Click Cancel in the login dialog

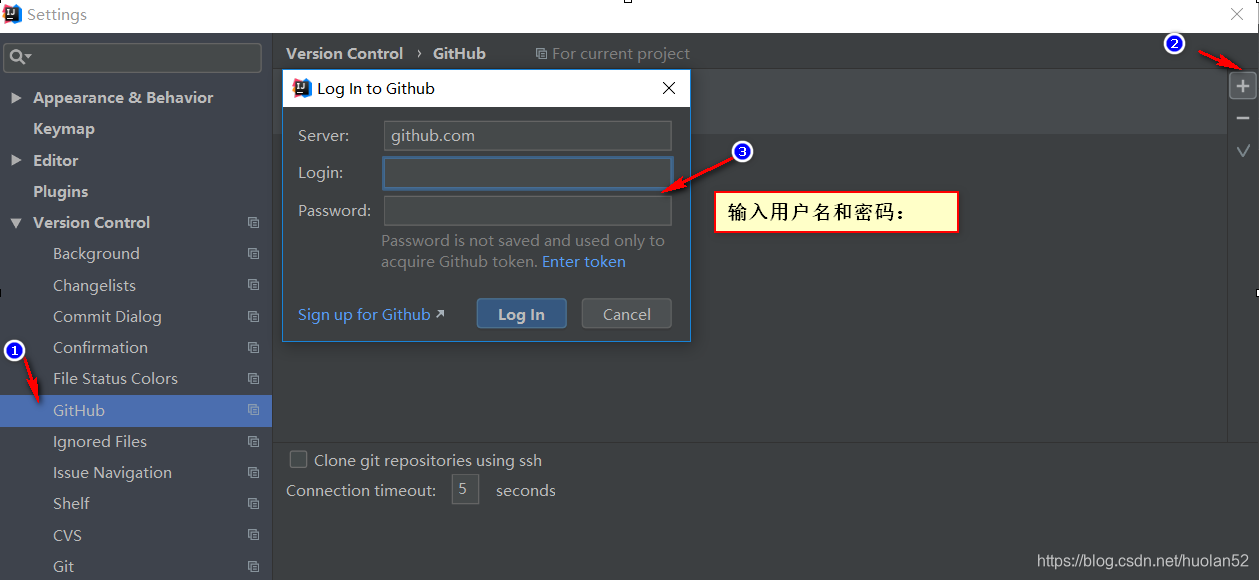click(x=627, y=314)
